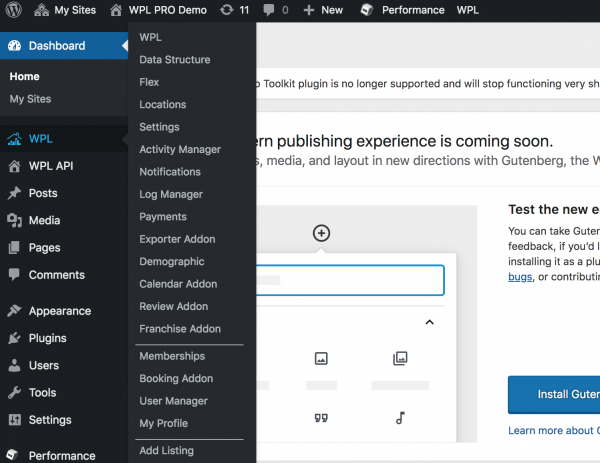Choose Add Listing in WPL submenu
Viewport: 600px width, 463px height.
point(166,450)
